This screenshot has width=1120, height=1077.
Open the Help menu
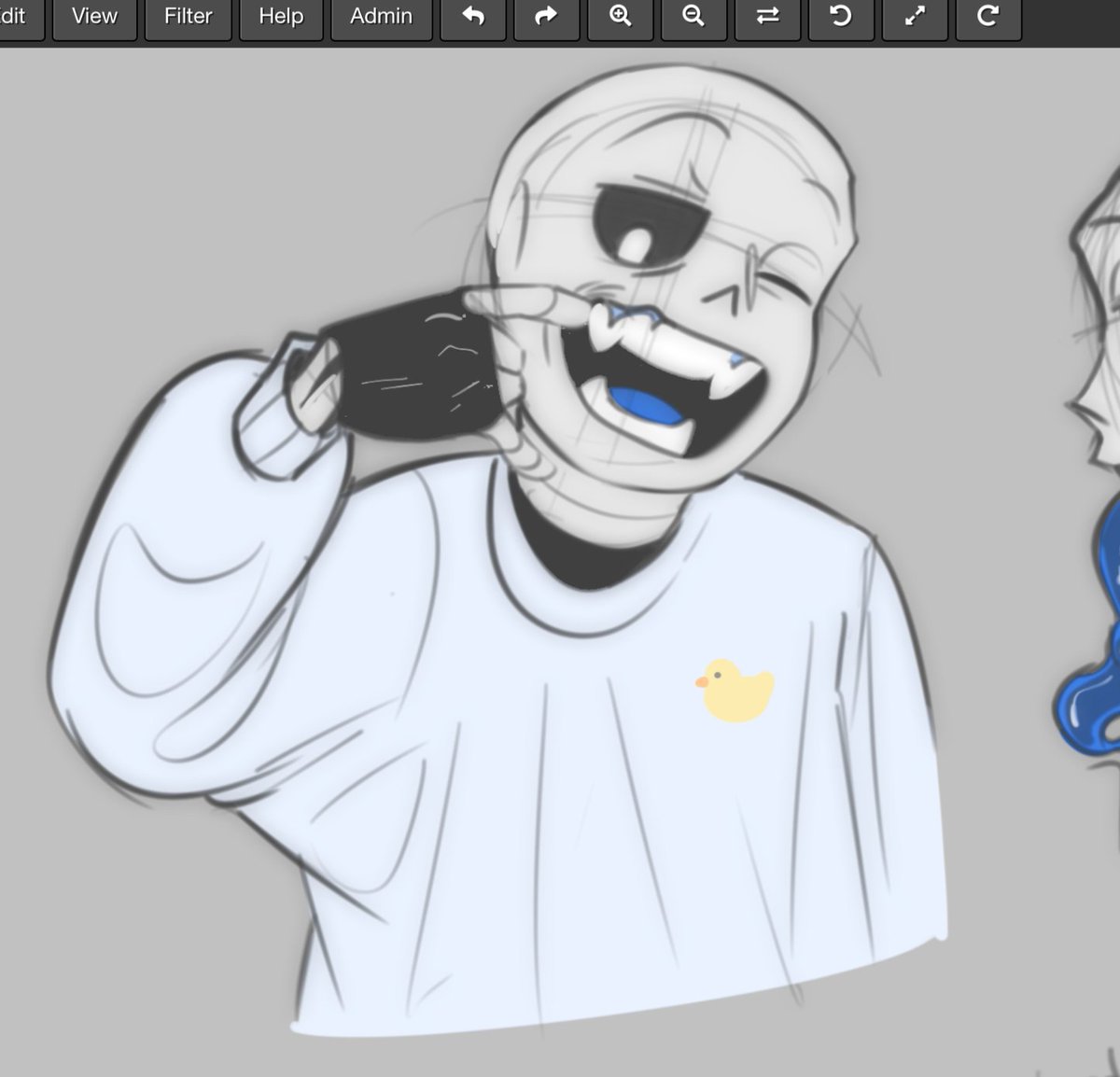click(x=281, y=18)
